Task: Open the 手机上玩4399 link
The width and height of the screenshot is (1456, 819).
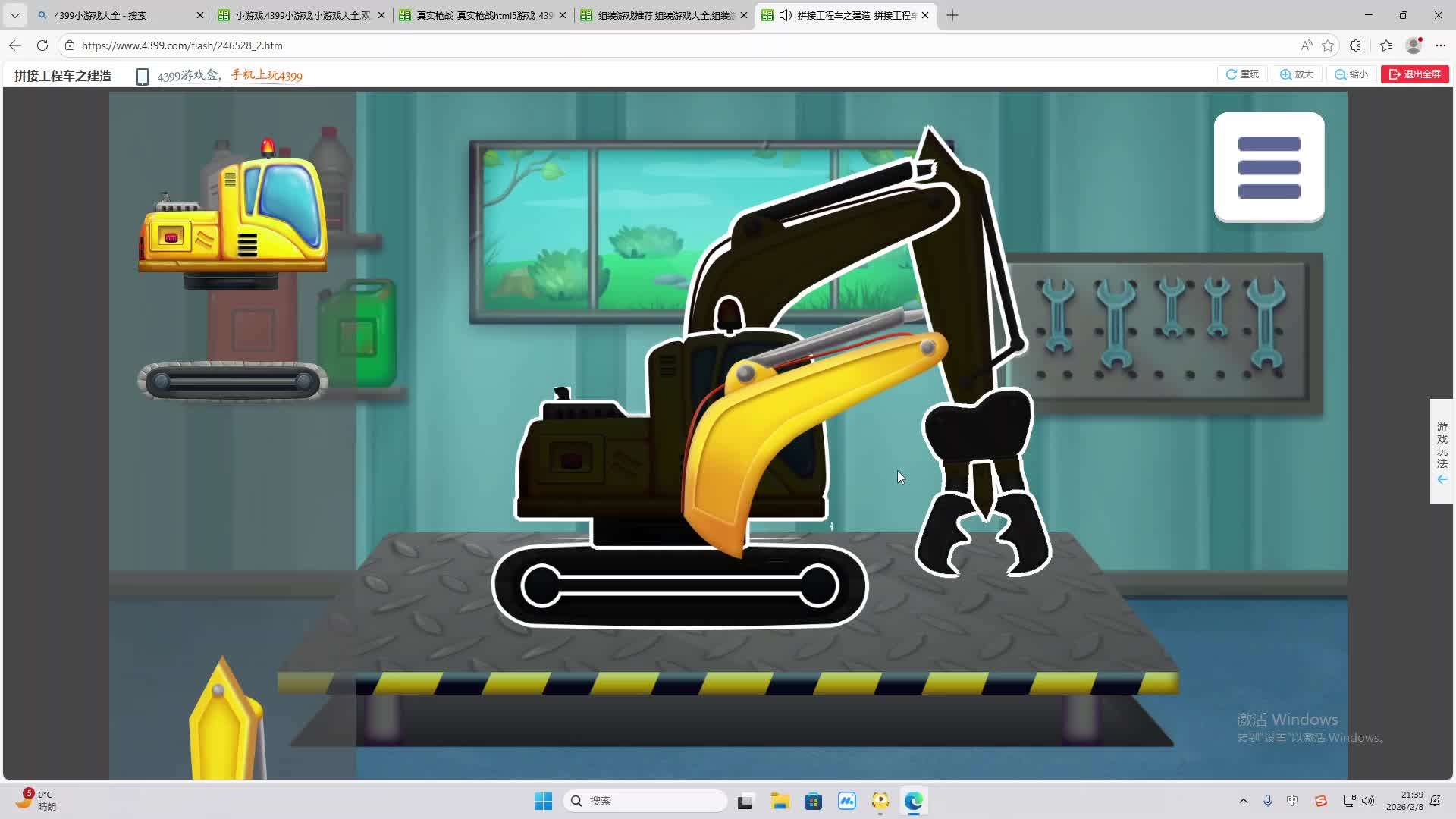Action: click(x=266, y=76)
